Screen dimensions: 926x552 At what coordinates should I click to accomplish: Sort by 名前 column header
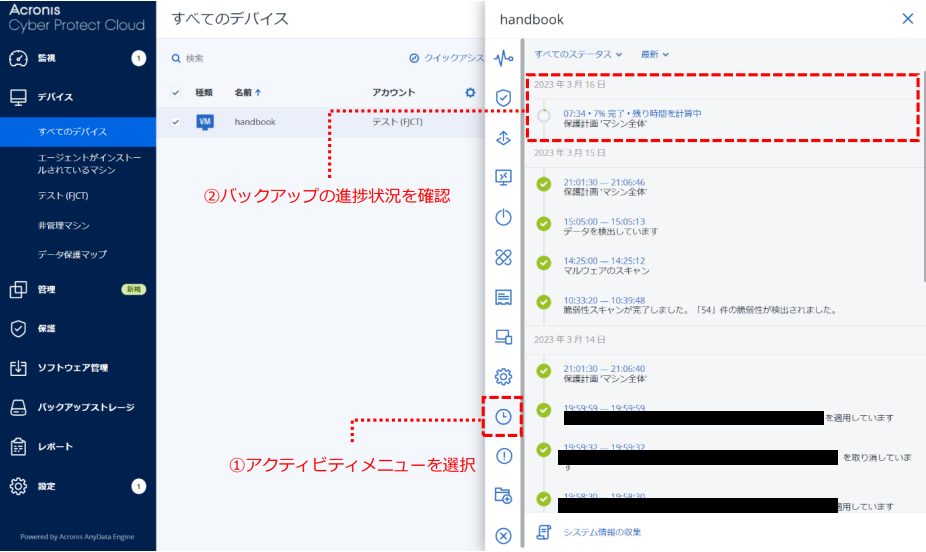click(x=247, y=93)
